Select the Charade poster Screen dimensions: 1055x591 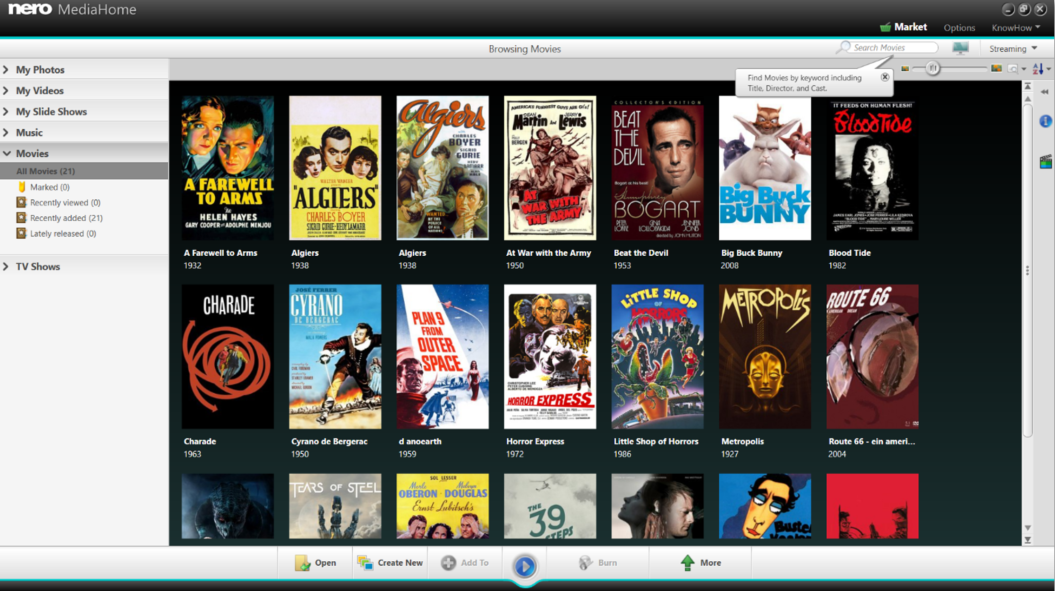[227, 357]
